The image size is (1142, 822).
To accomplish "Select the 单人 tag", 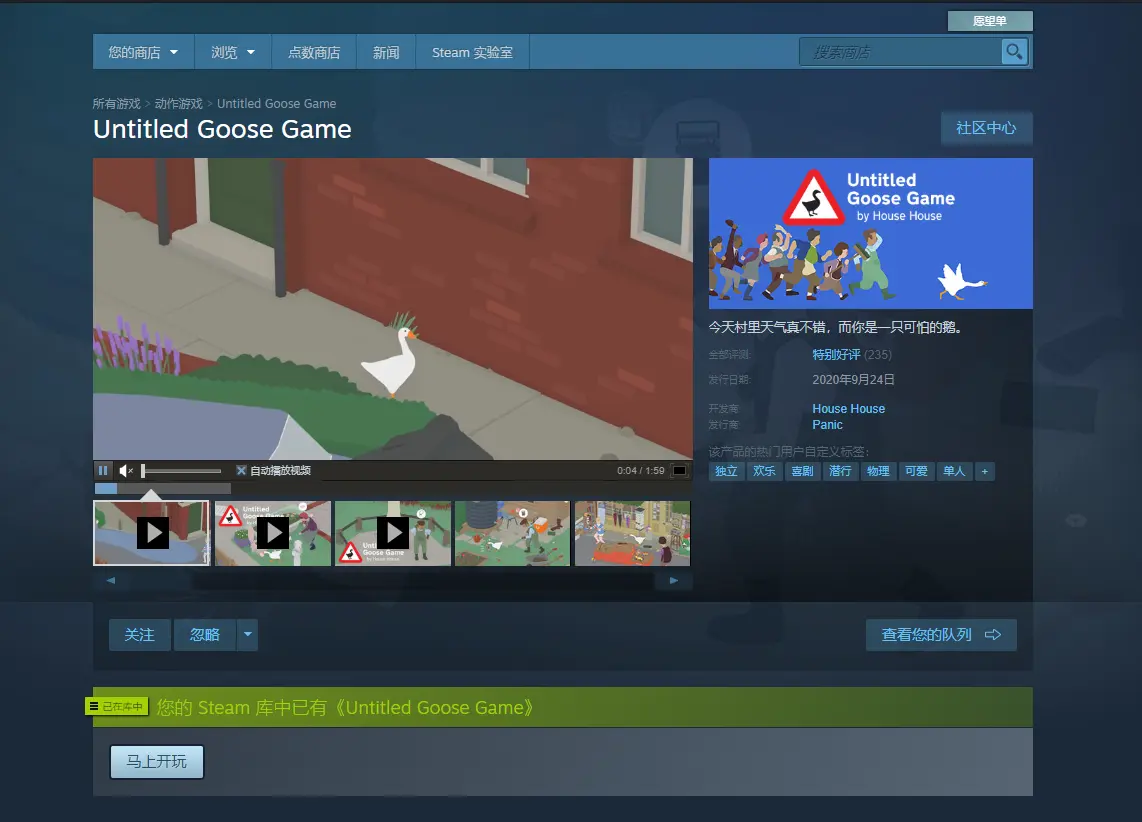I will pyautogui.click(x=953, y=471).
